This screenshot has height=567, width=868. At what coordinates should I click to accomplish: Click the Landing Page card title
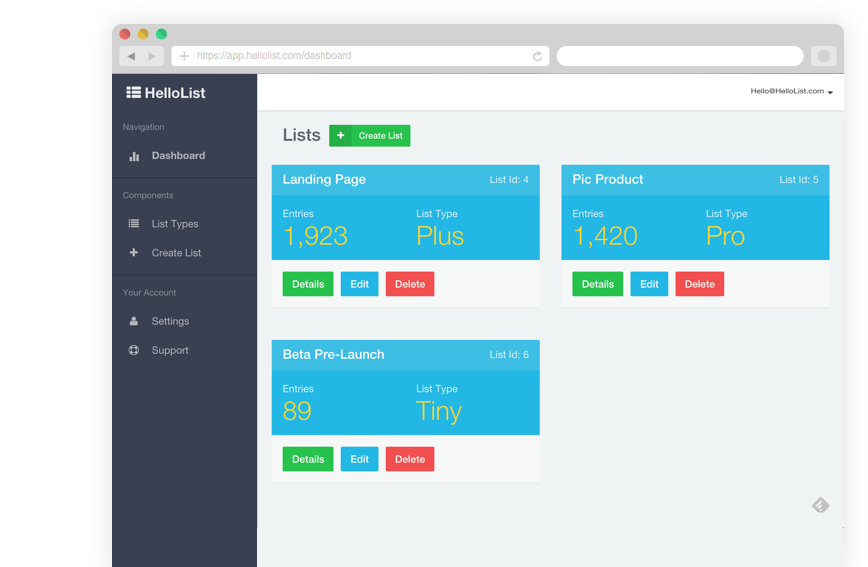(x=324, y=179)
